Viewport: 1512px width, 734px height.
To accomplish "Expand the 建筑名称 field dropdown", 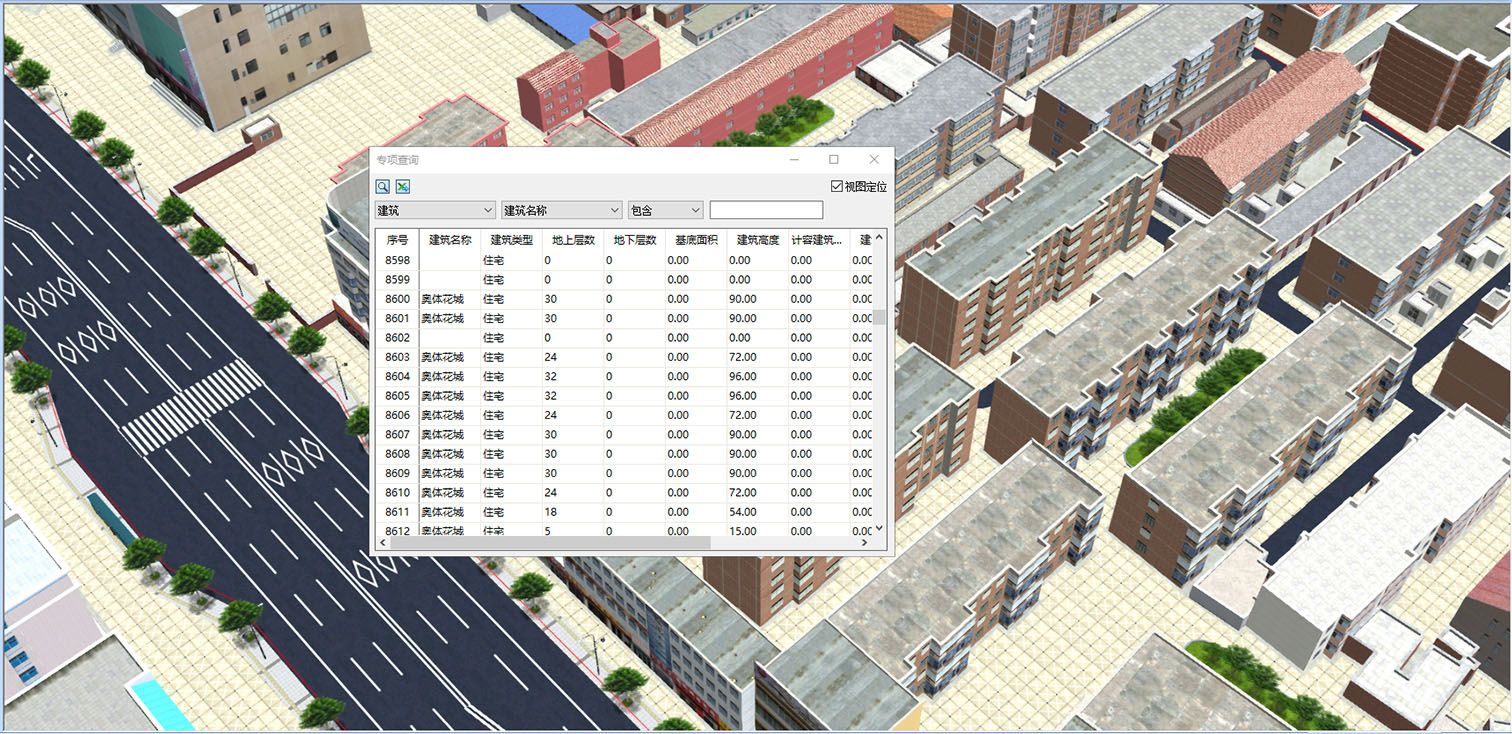I will (561, 210).
